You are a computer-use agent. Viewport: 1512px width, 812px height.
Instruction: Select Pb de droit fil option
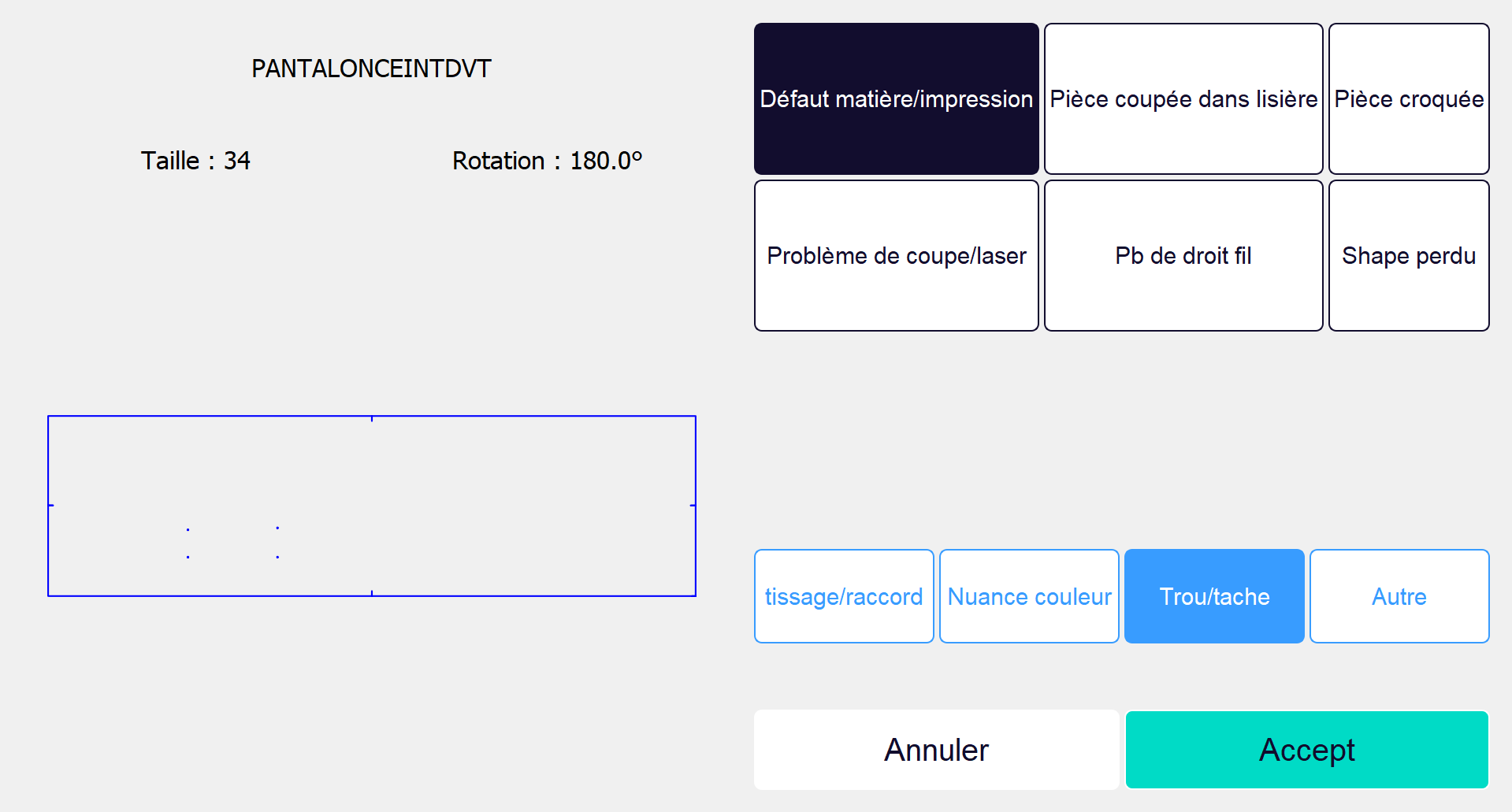click(x=1183, y=255)
